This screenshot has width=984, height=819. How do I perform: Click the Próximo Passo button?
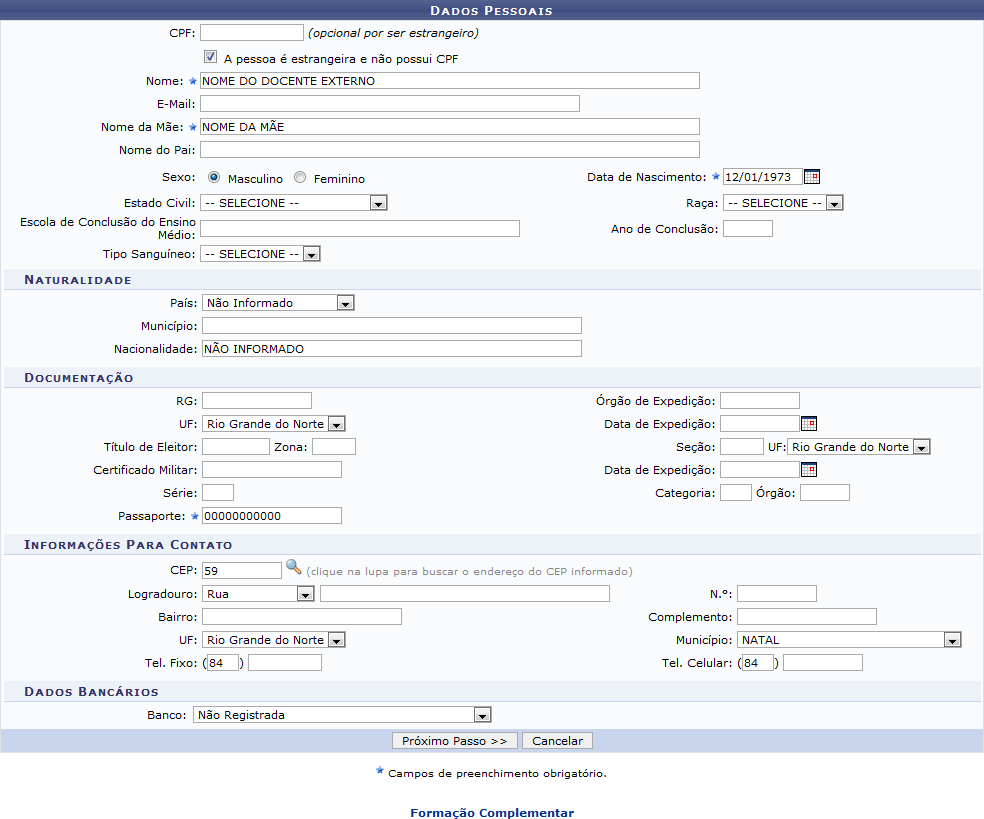click(x=455, y=741)
